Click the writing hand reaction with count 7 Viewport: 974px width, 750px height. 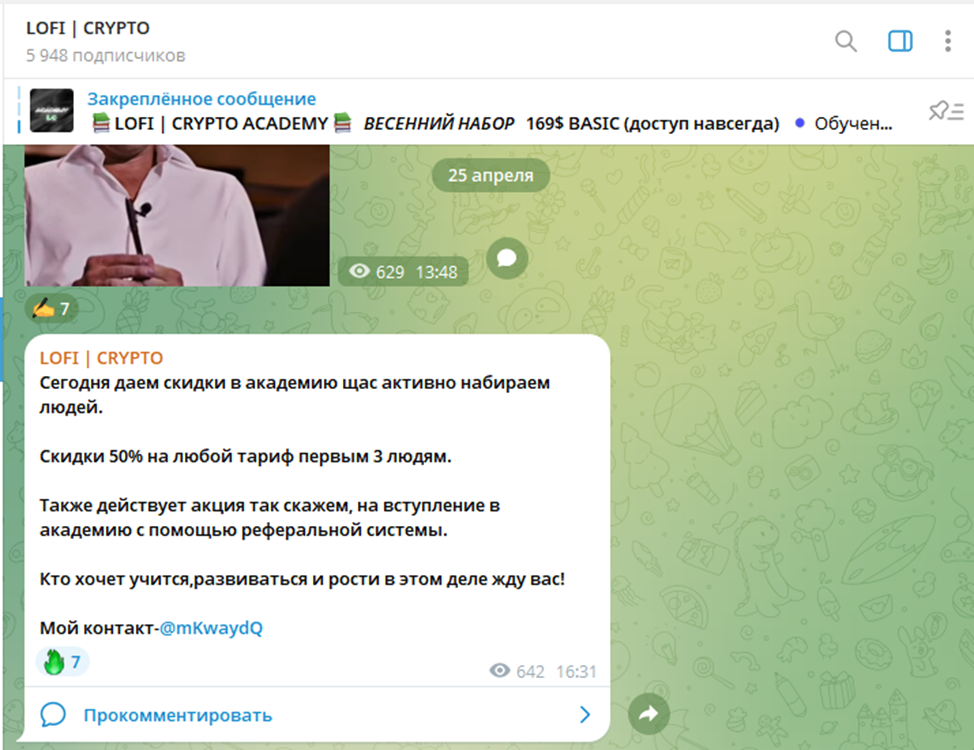(x=52, y=308)
